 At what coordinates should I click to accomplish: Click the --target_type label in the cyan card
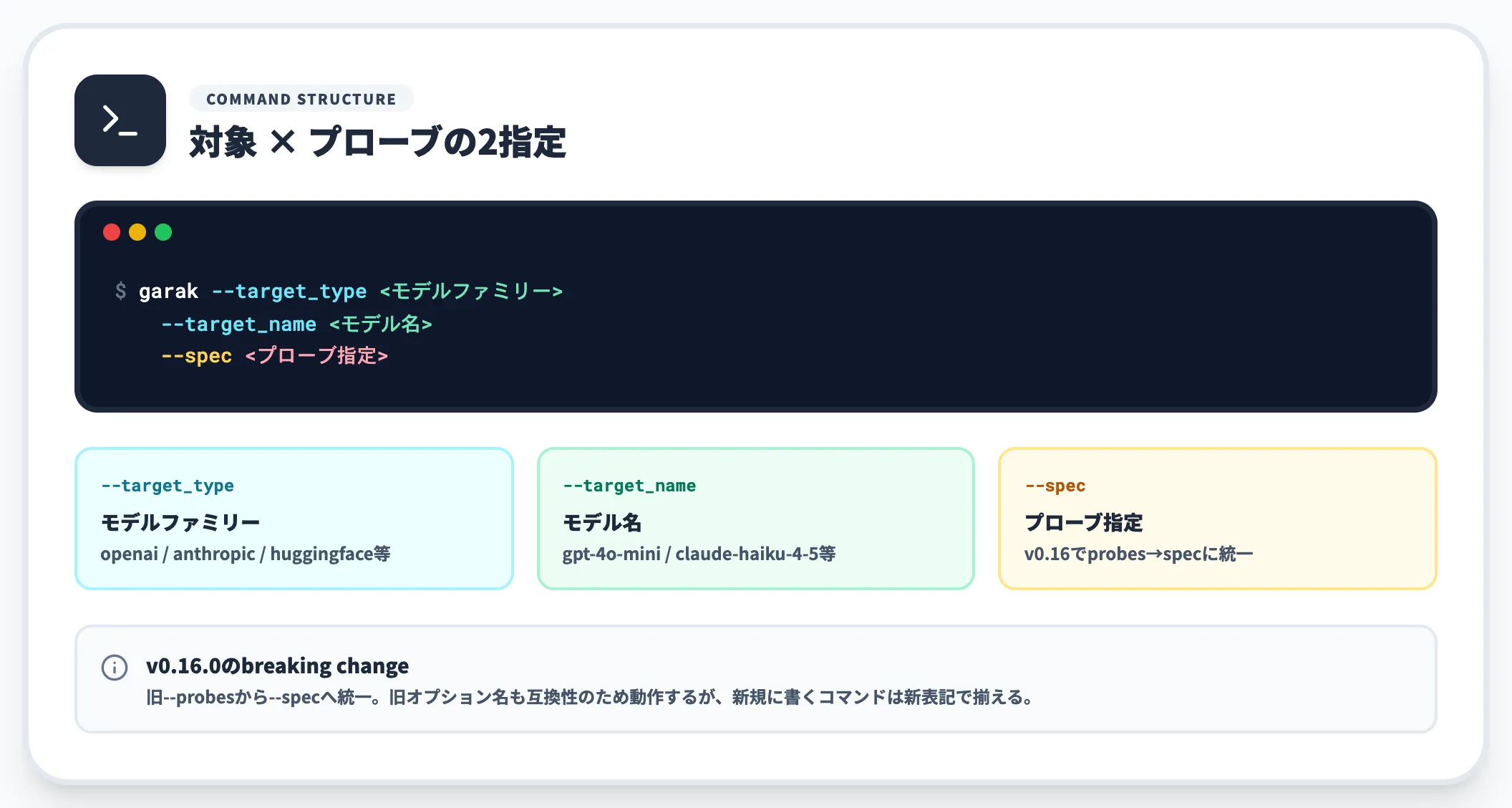pos(168,486)
